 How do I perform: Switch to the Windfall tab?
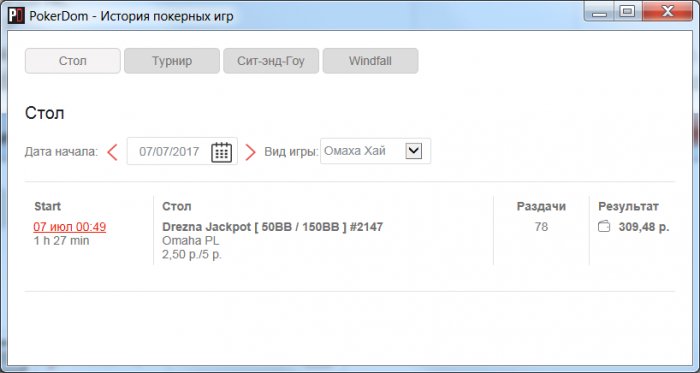point(371,61)
